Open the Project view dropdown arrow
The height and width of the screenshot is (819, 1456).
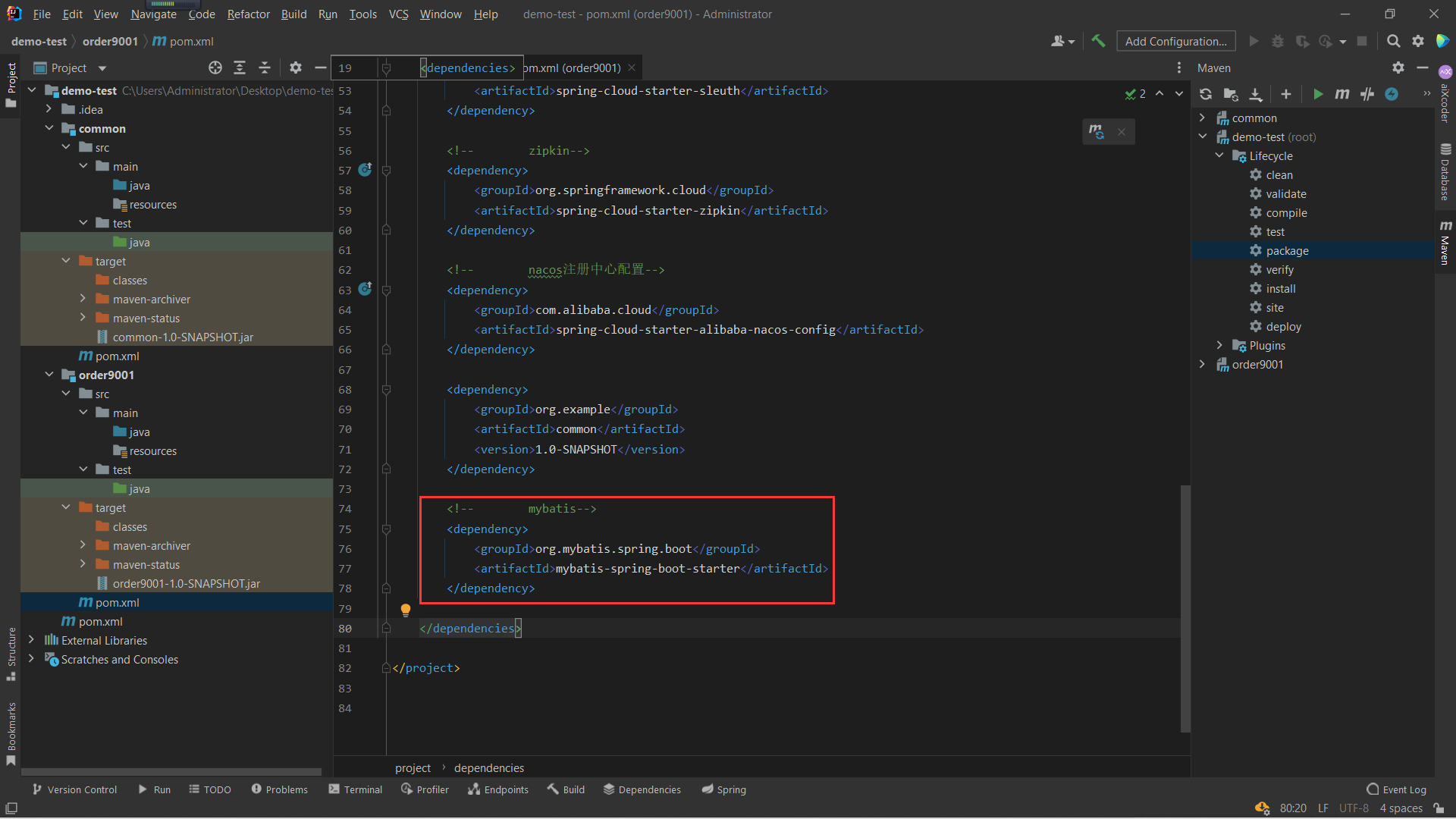(x=102, y=68)
